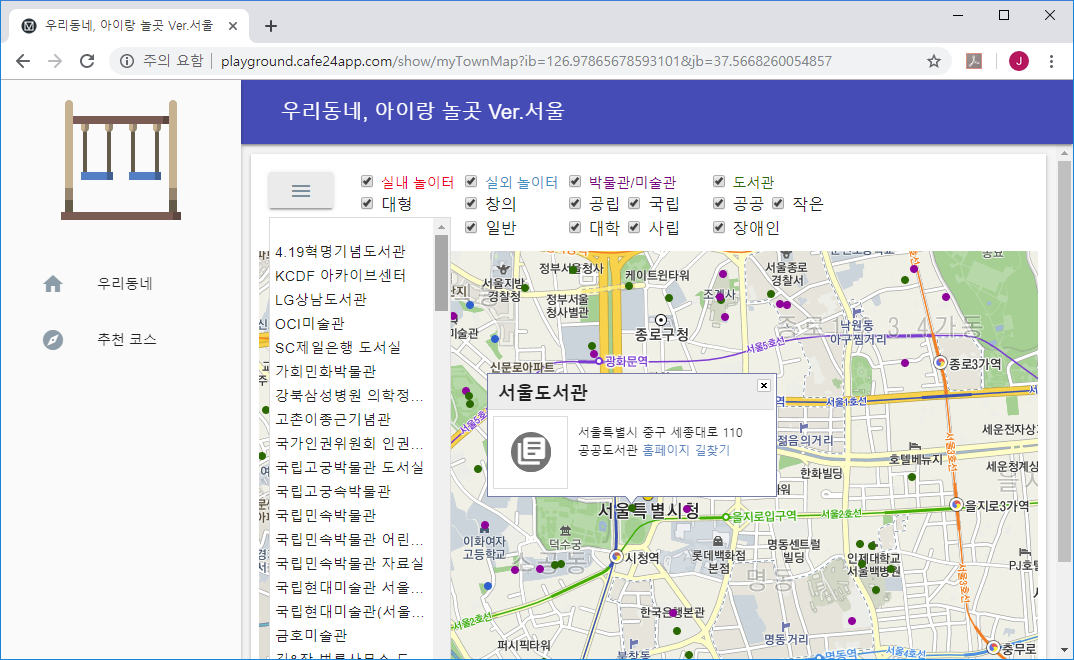The width and height of the screenshot is (1074, 660).
Task: Select LG상남도서관 in the list
Action: pyautogui.click(x=321, y=300)
